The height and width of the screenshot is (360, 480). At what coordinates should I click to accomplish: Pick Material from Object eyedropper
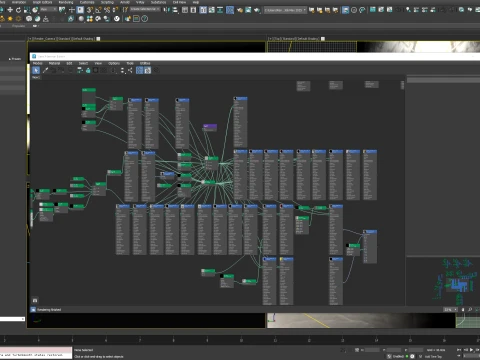(x=45, y=70)
